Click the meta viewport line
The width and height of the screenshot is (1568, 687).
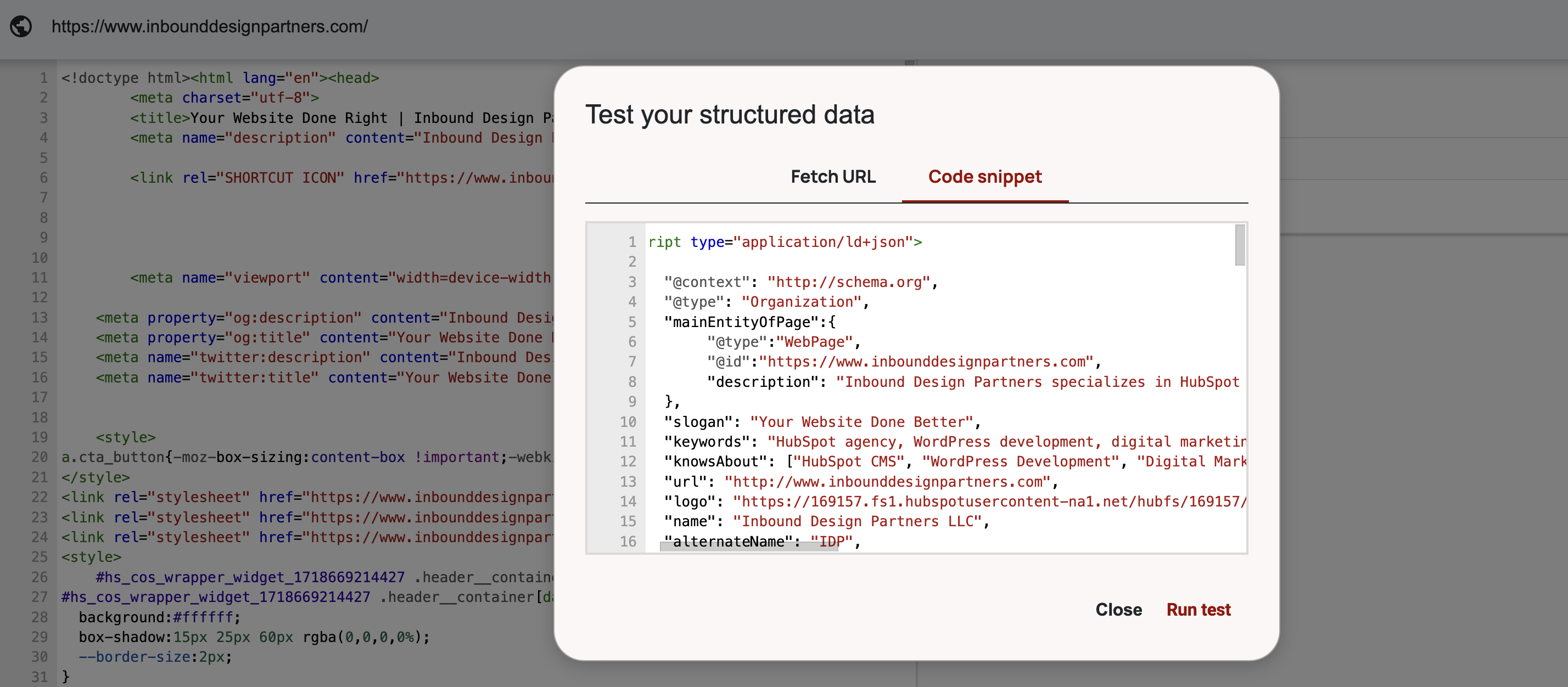[340, 278]
